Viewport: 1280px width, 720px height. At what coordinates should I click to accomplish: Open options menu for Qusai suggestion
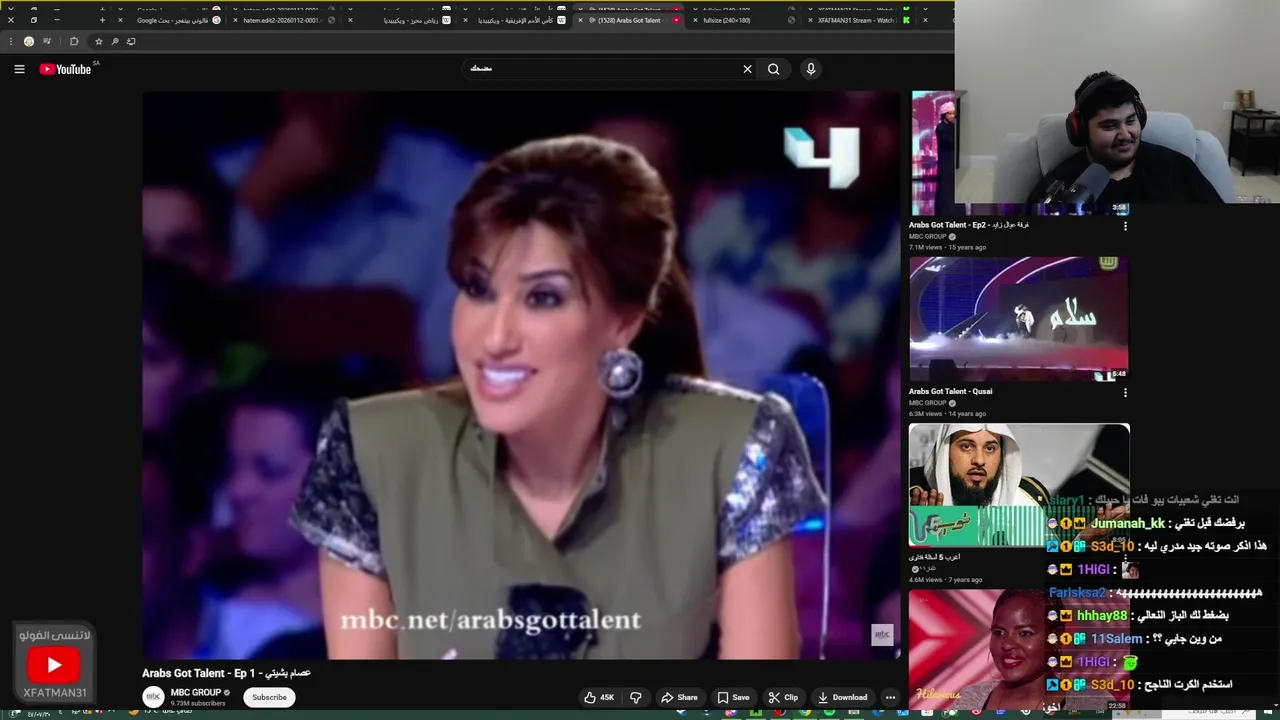click(x=1125, y=393)
